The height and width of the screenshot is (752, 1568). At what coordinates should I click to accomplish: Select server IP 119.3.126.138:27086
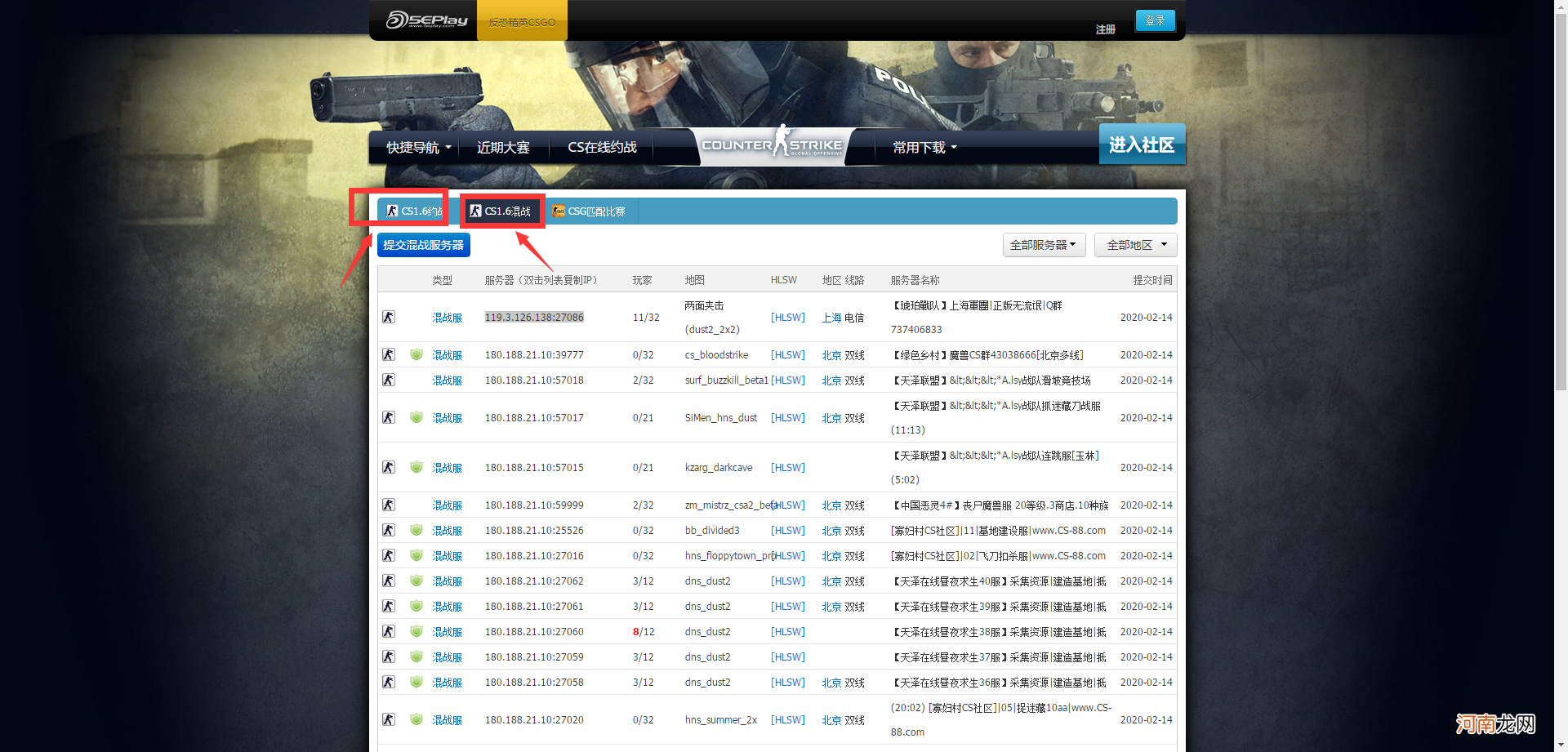pyautogui.click(x=534, y=317)
